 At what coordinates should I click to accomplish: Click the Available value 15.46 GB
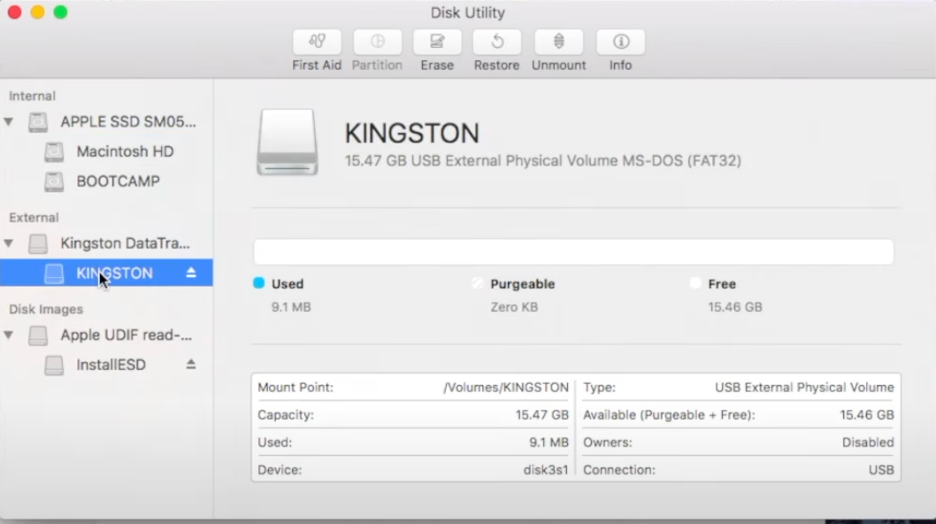867,415
